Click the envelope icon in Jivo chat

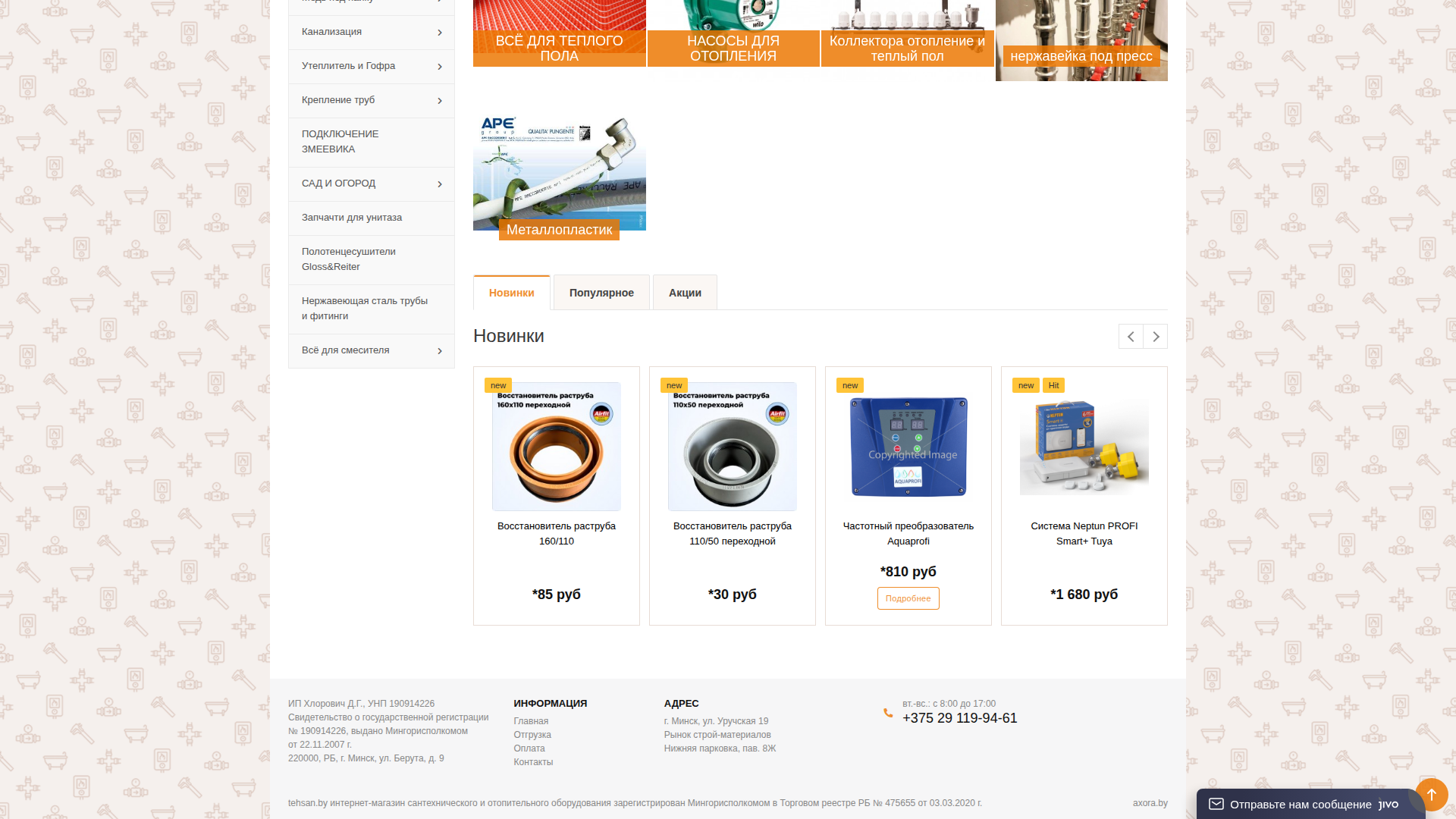point(1216,804)
